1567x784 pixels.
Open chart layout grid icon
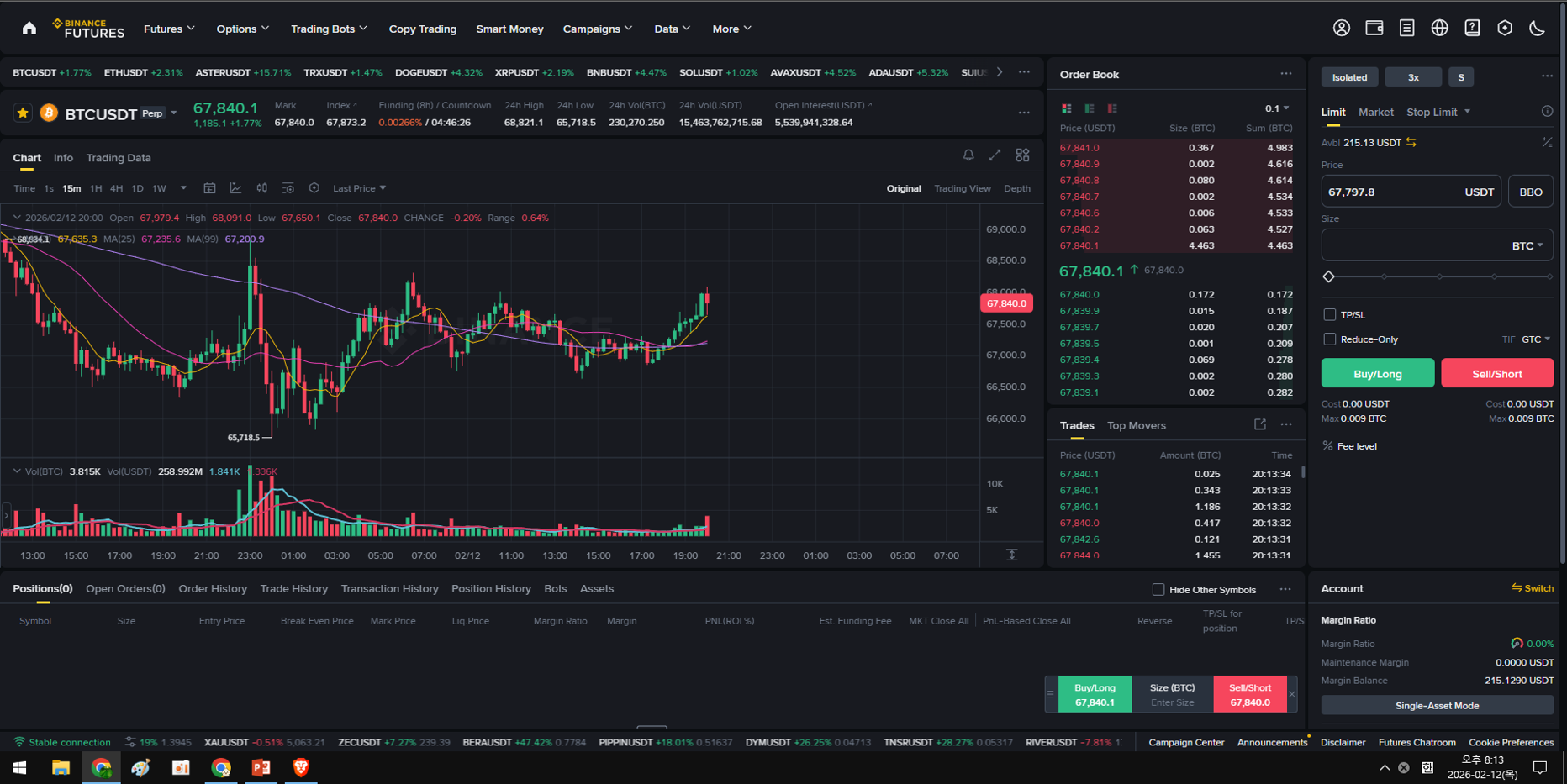pyautogui.click(x=1022, y=155)
